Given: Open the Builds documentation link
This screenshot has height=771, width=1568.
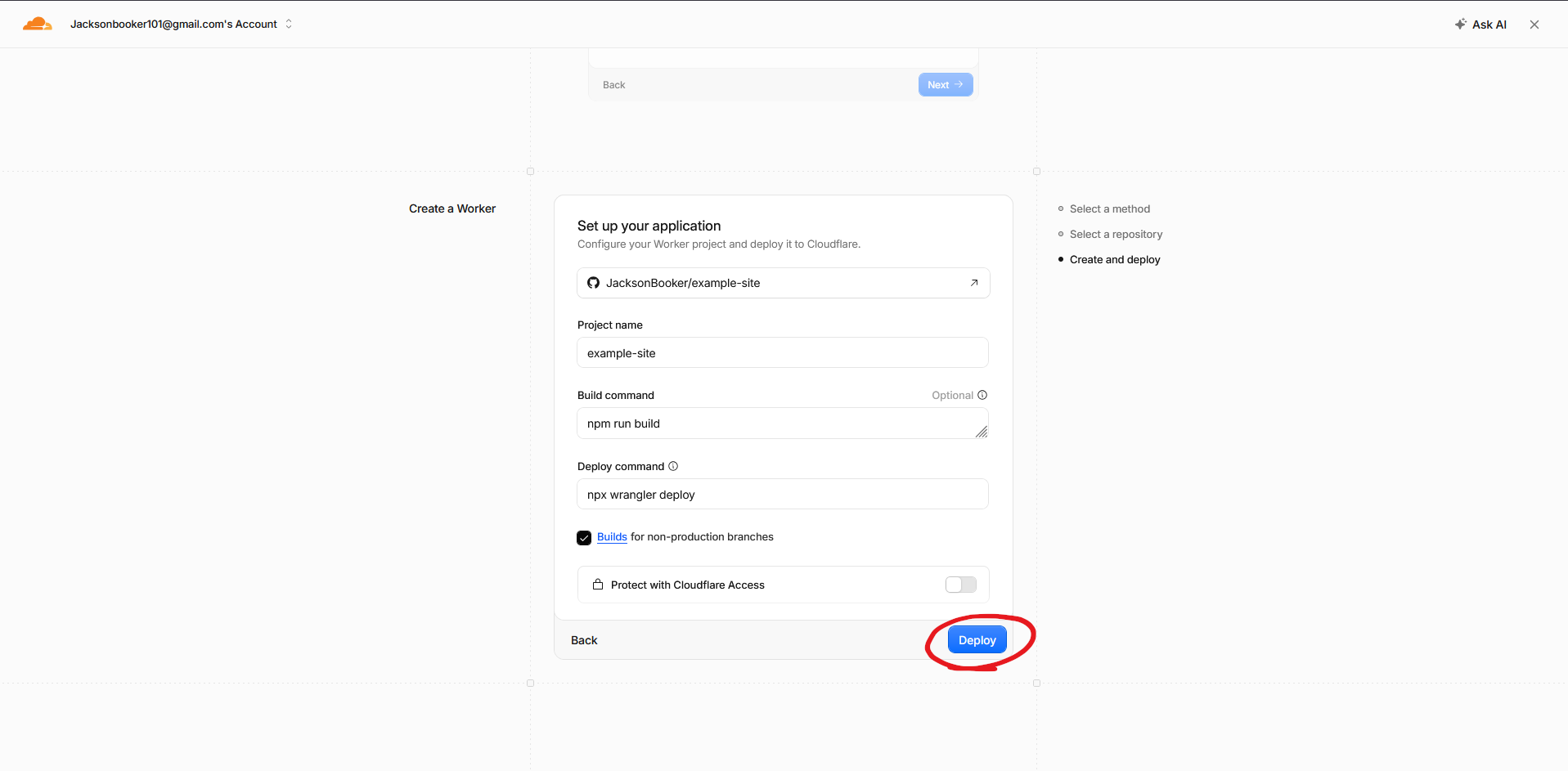Looking at the screenshot, I should coord(612,536).
